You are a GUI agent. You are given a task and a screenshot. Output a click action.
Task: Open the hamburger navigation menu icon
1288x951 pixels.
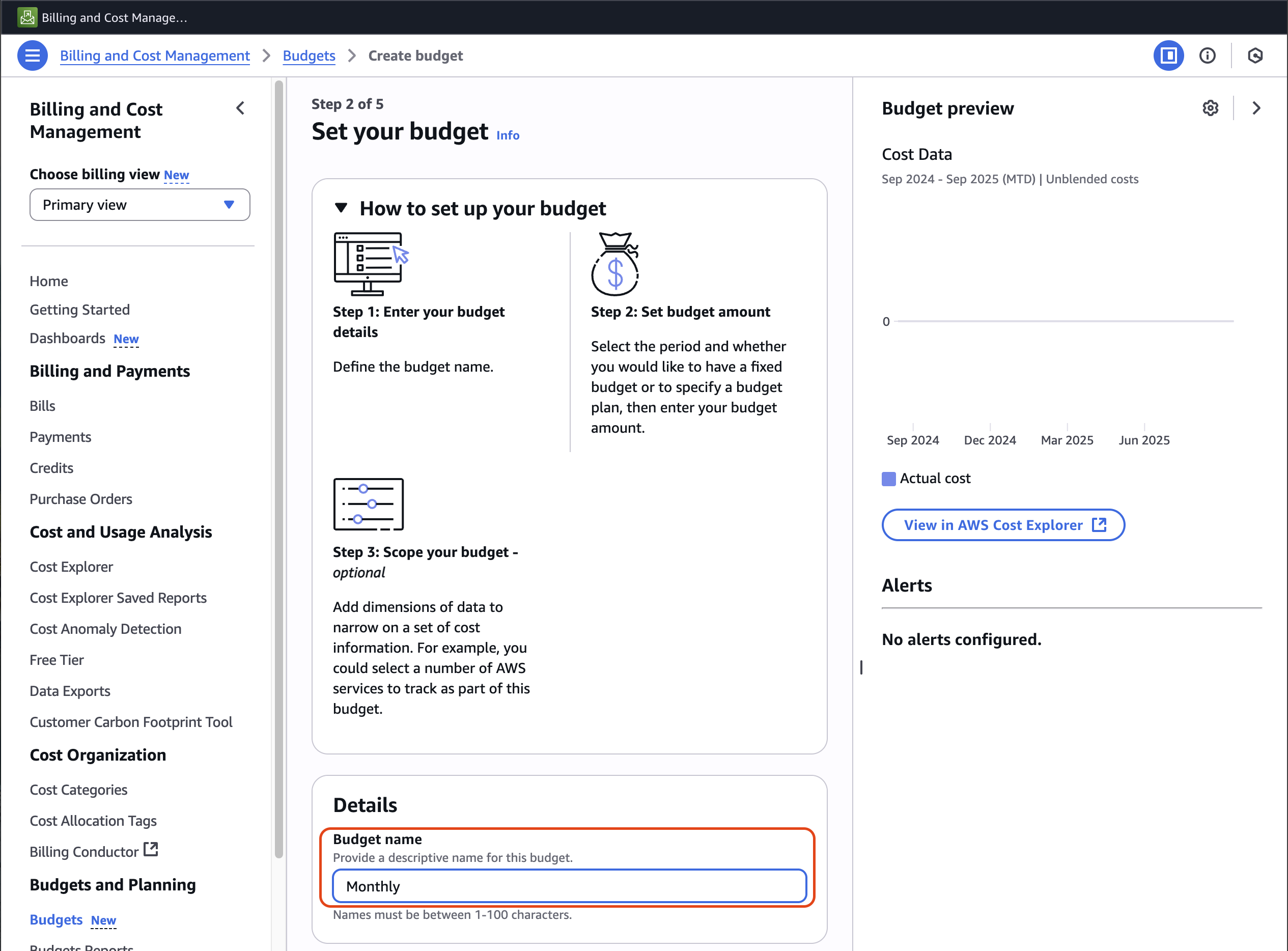[32, 55]
